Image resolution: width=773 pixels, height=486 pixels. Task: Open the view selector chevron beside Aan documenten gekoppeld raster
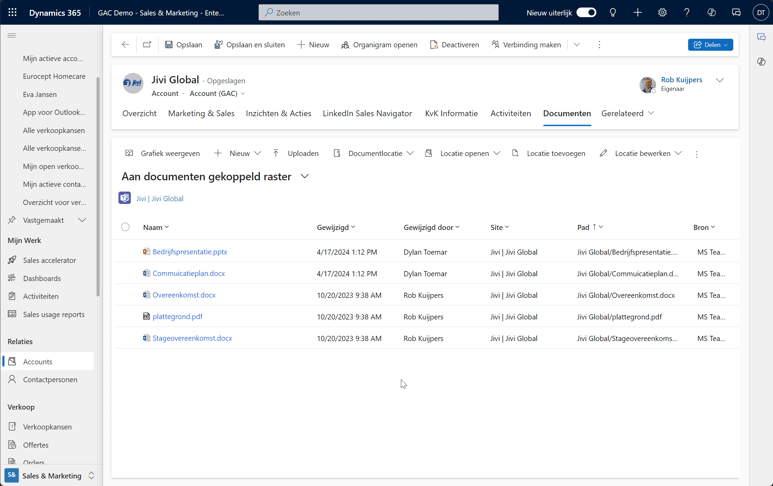pyautogui.click(x=305, y=176)
